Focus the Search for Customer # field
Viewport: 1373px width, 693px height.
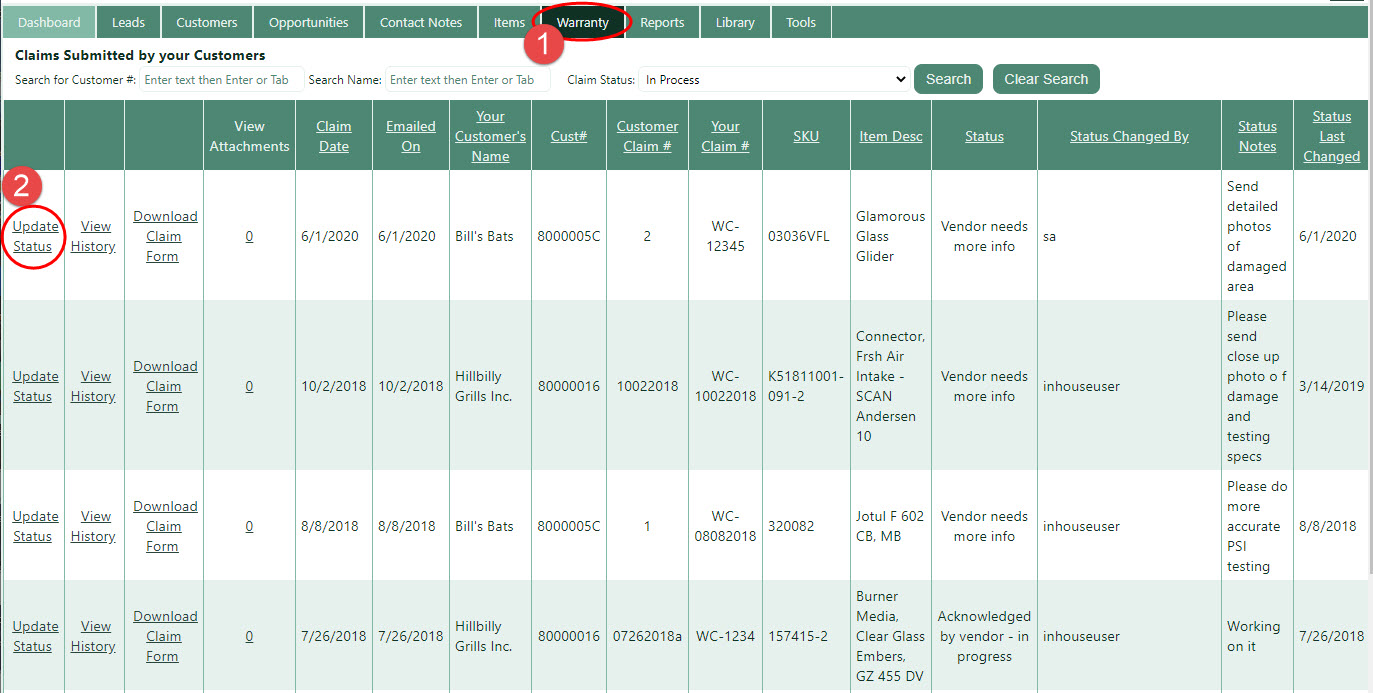pos(221,80)
